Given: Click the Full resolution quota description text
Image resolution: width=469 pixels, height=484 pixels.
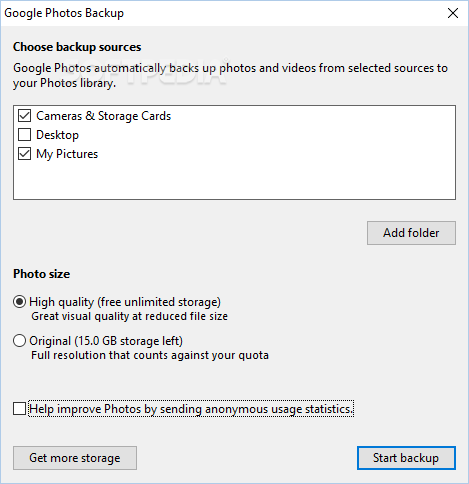Looking at the screenshot, I should [x=150, y=355].
